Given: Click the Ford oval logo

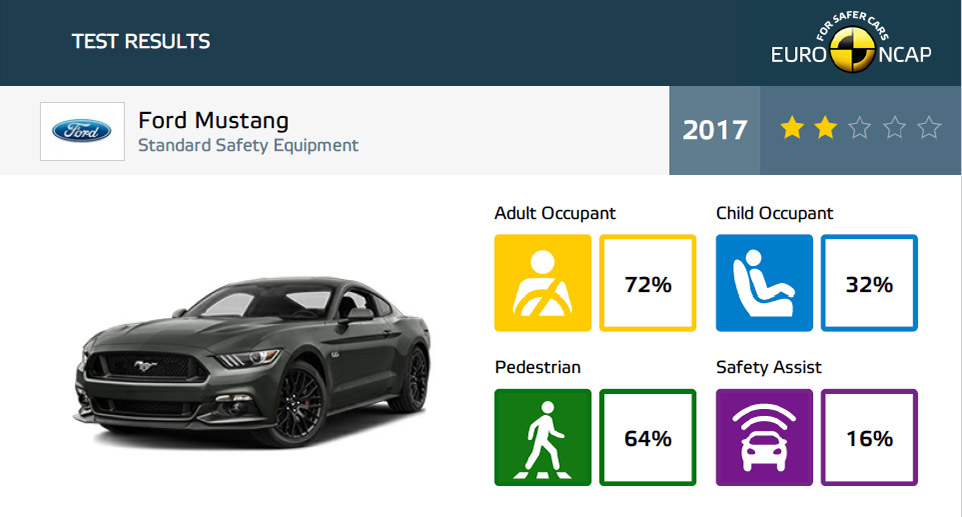Looking at the screenshot, I should (x=82, y=131).
